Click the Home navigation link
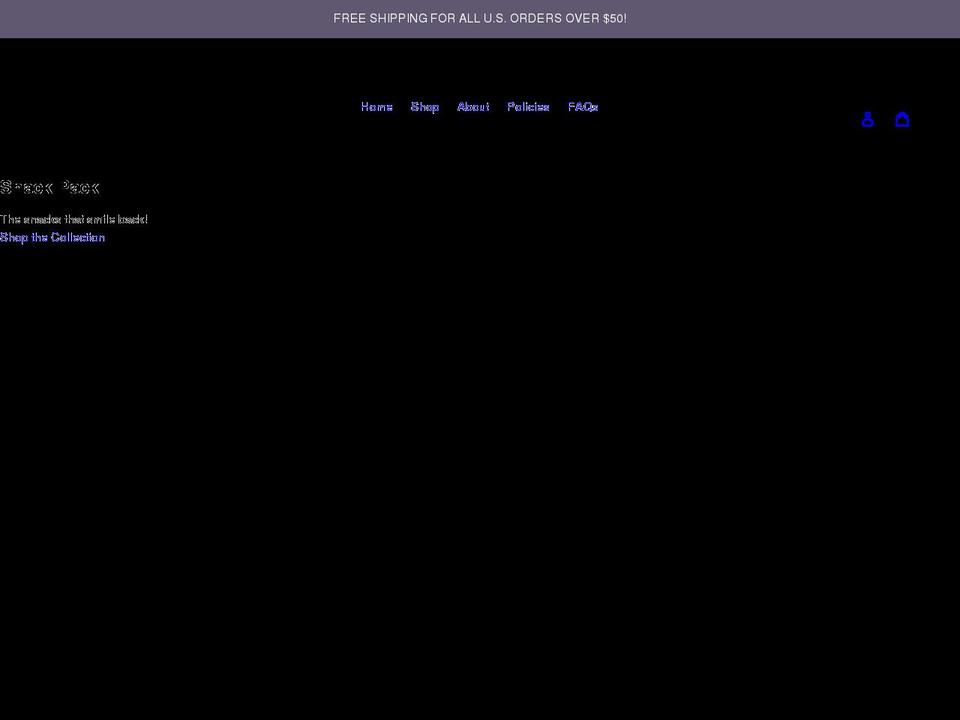 pos(377,106)
